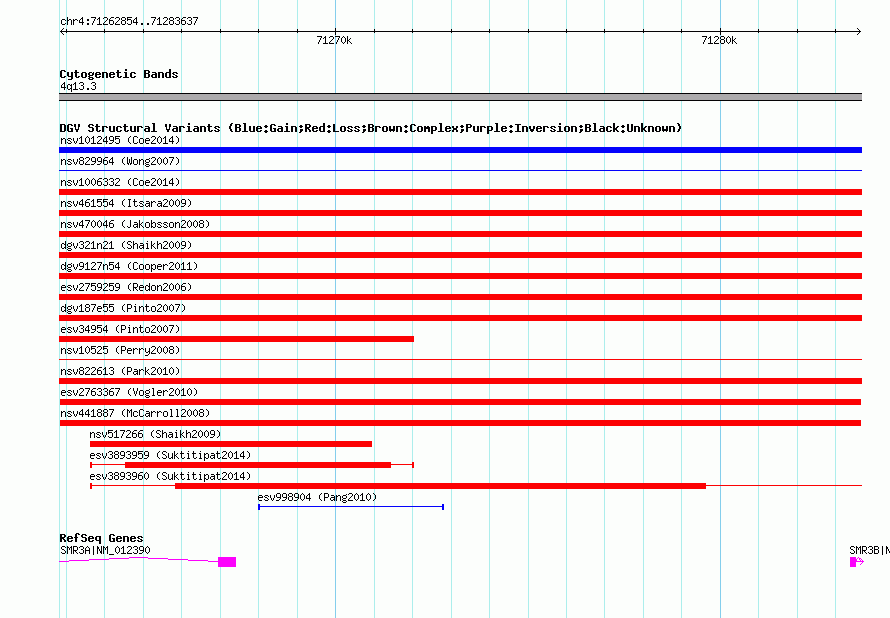890x618 pixels.
Task: Open the esv2763367 (Vogler2010) label
Action: tap(129, 392)
